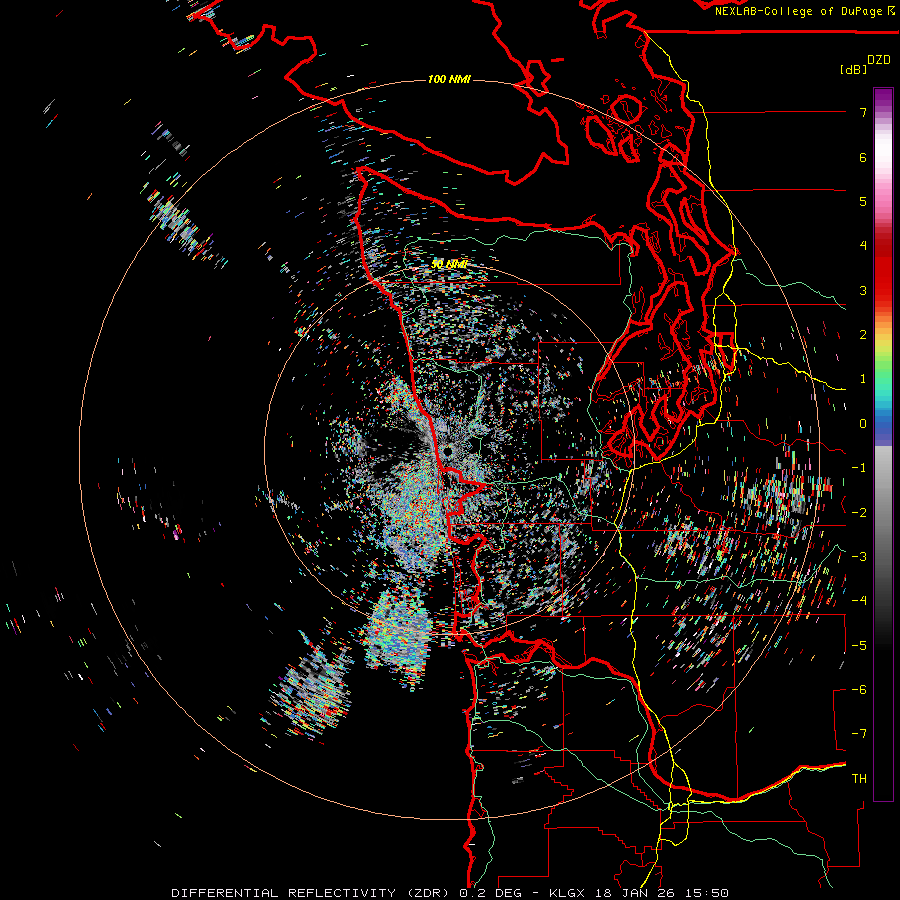Screen dimensions: 900x900
Task: Click the "TH" threshold label on scale
Action: point(859,779)
